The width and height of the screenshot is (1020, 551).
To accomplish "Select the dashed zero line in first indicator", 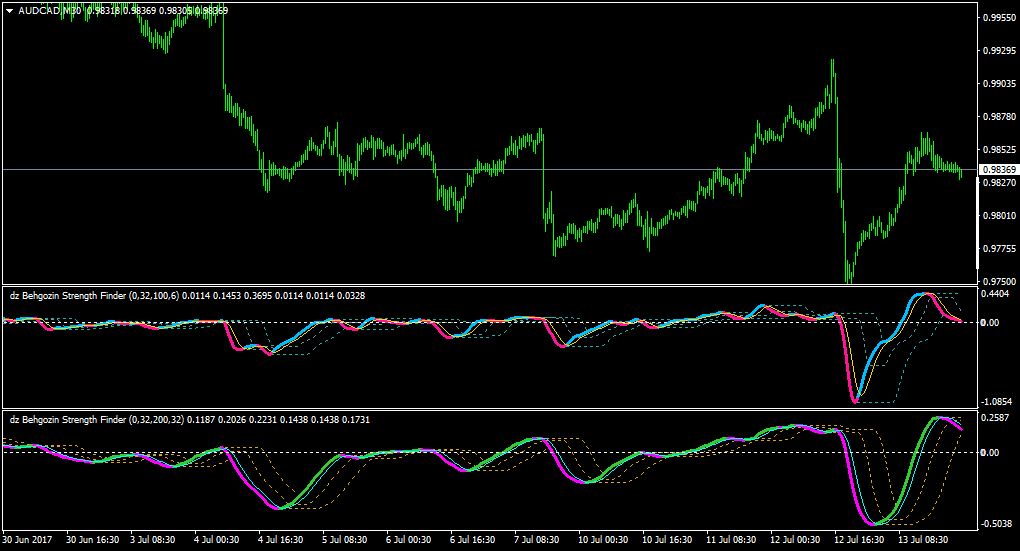I will (490, 322).
